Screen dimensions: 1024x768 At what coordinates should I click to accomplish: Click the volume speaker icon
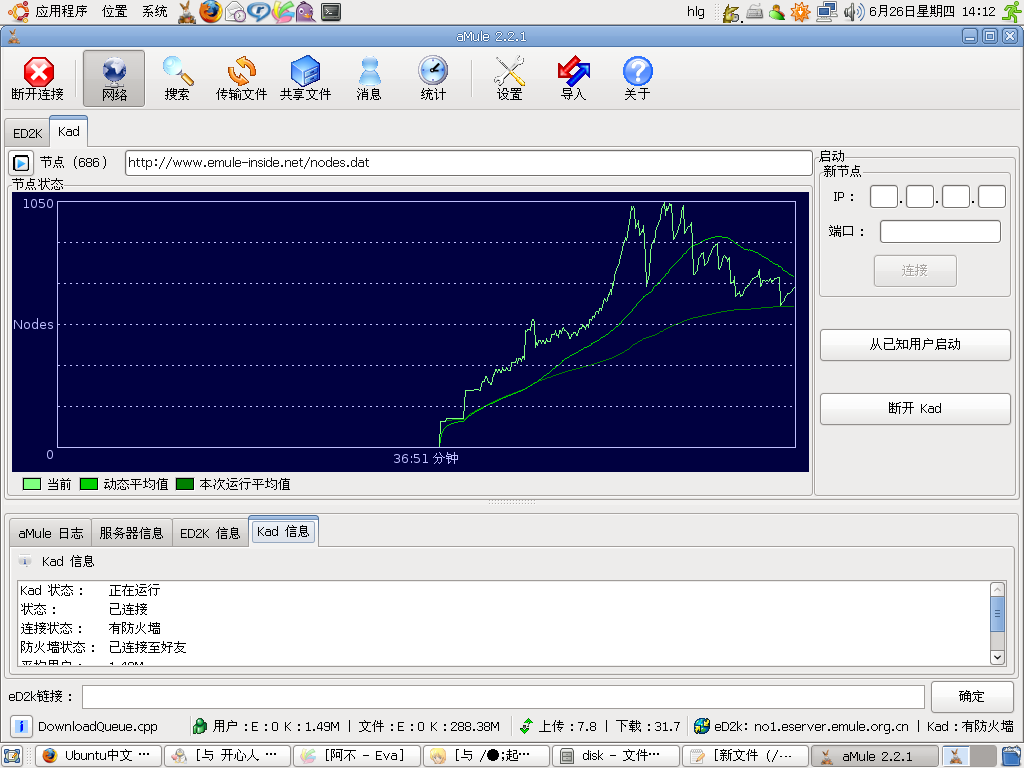pos(853,11)
